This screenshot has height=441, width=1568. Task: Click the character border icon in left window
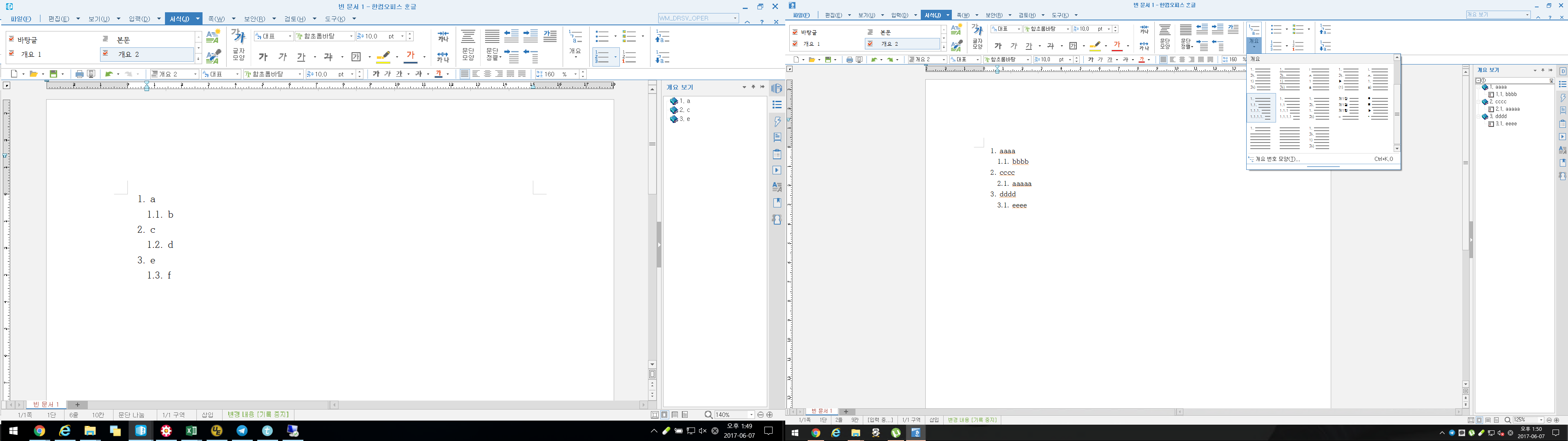coord(356,57)
